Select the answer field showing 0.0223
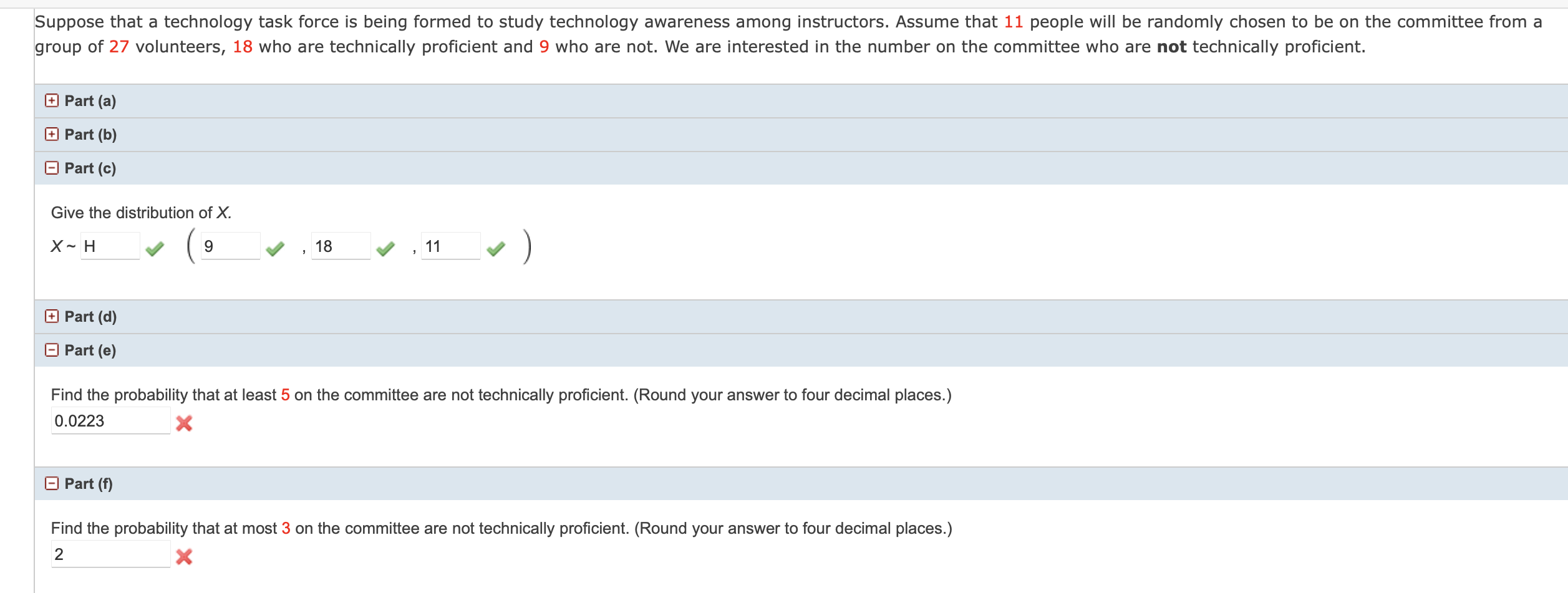This screenshot has width=1568, height=593. (x=109, y=422)
